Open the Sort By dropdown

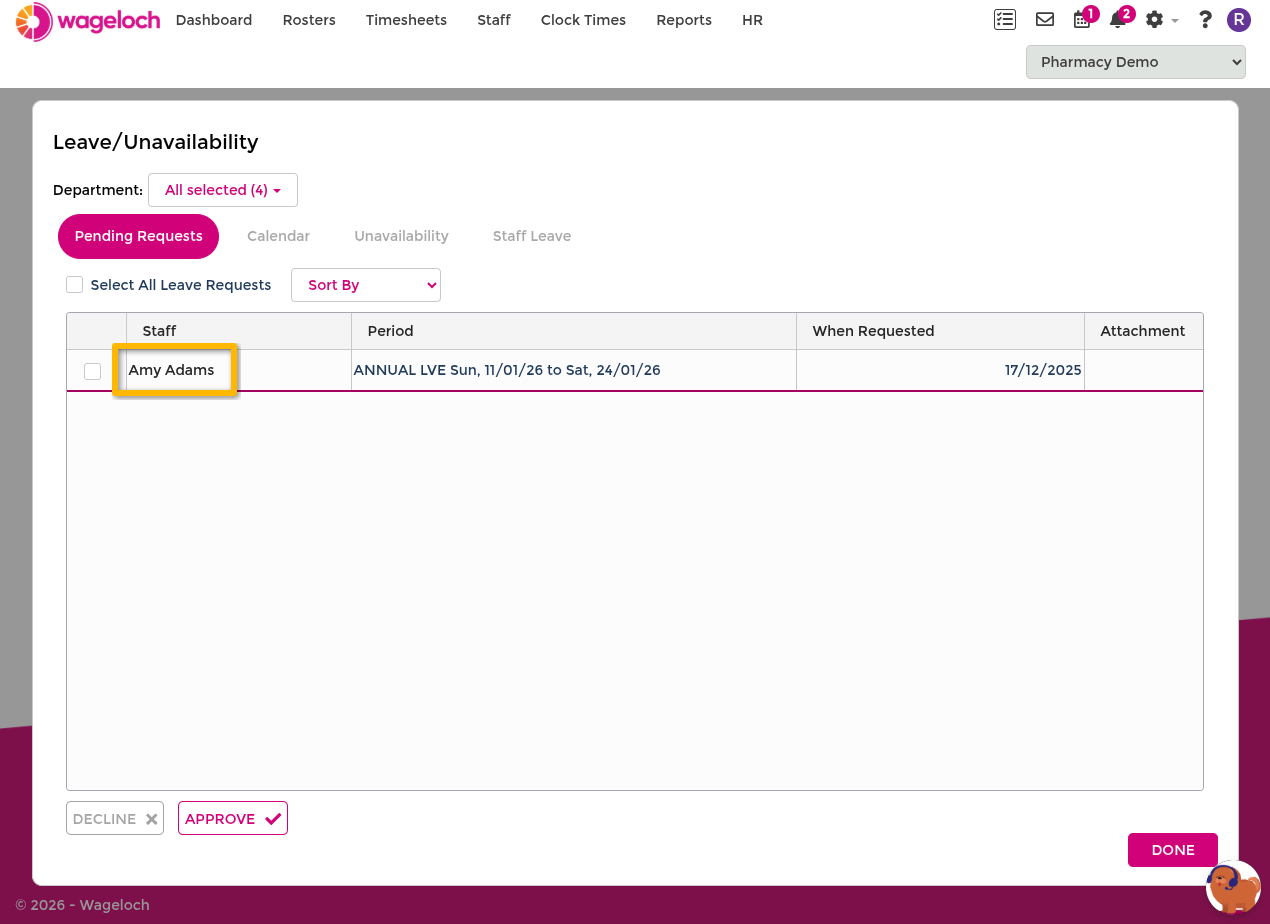point(366,285)
